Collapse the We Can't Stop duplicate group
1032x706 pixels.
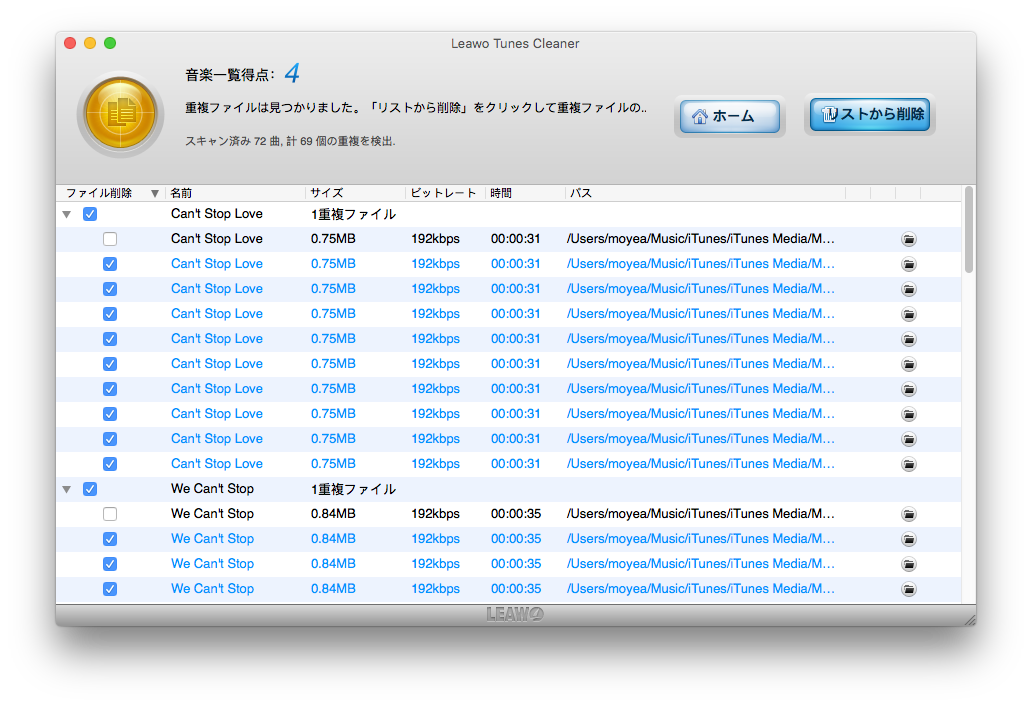pos(67,489)
